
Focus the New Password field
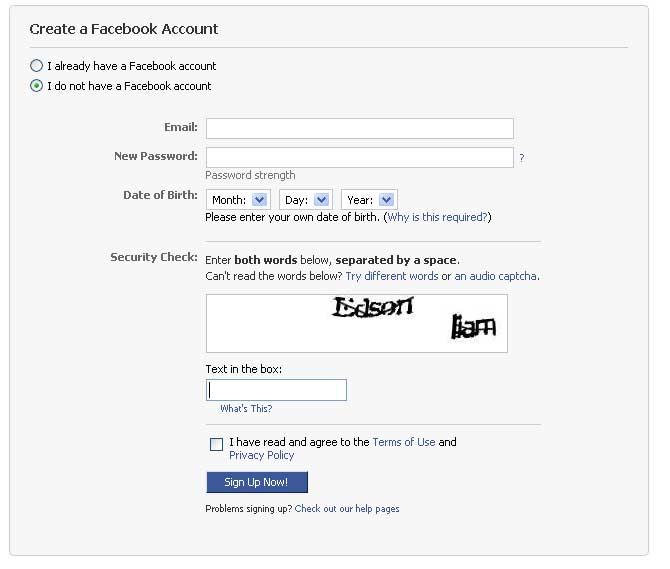pyautogui.click(x=360, y=158)
